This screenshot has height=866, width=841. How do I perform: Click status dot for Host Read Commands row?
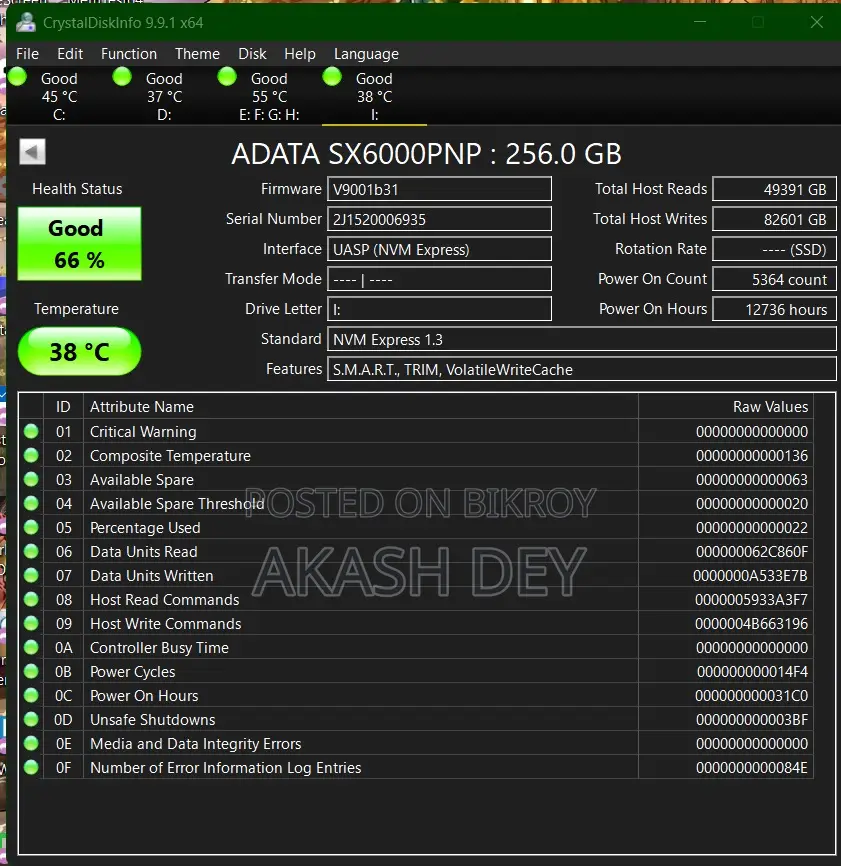(31, 599)
